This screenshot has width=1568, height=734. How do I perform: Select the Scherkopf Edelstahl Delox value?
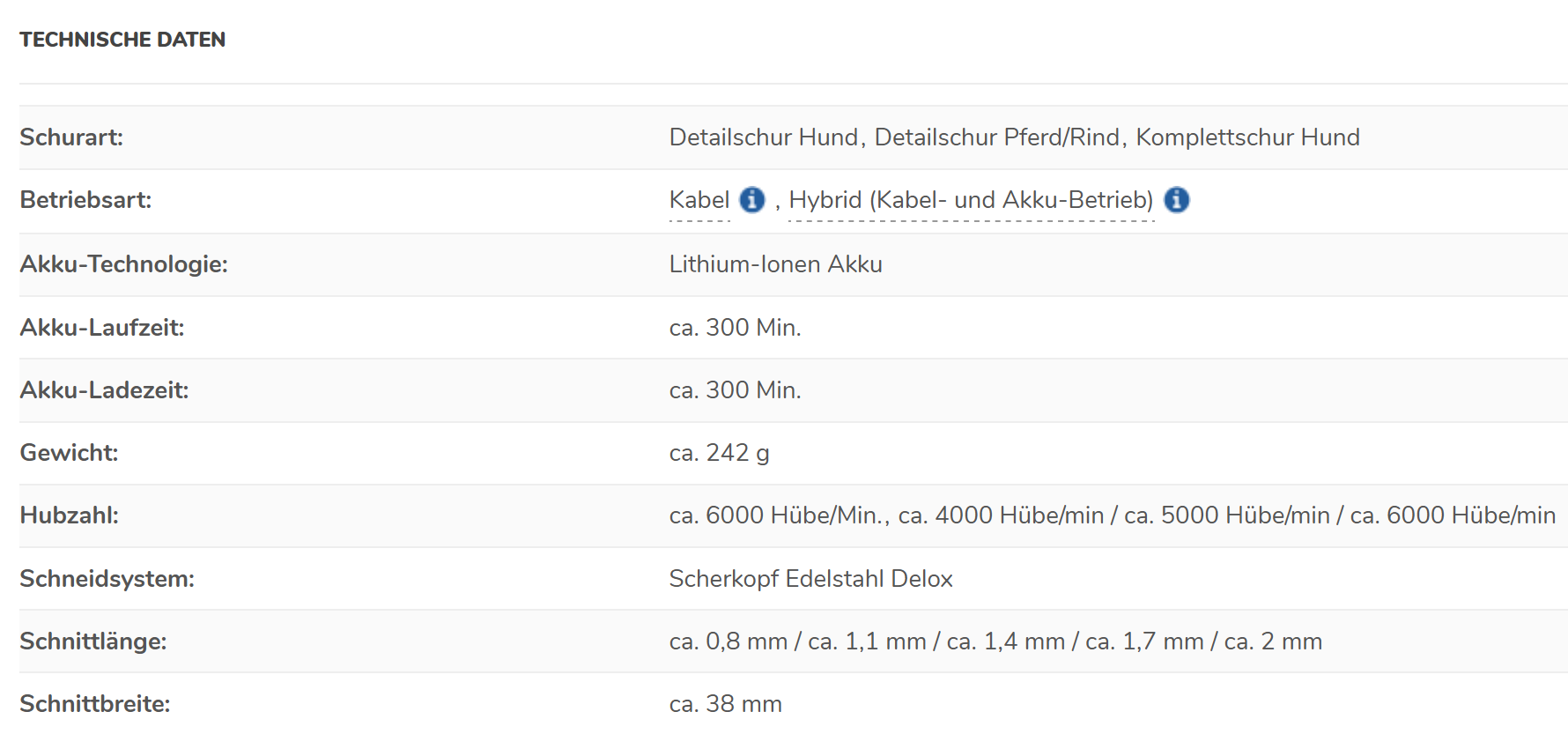(810, 579)
